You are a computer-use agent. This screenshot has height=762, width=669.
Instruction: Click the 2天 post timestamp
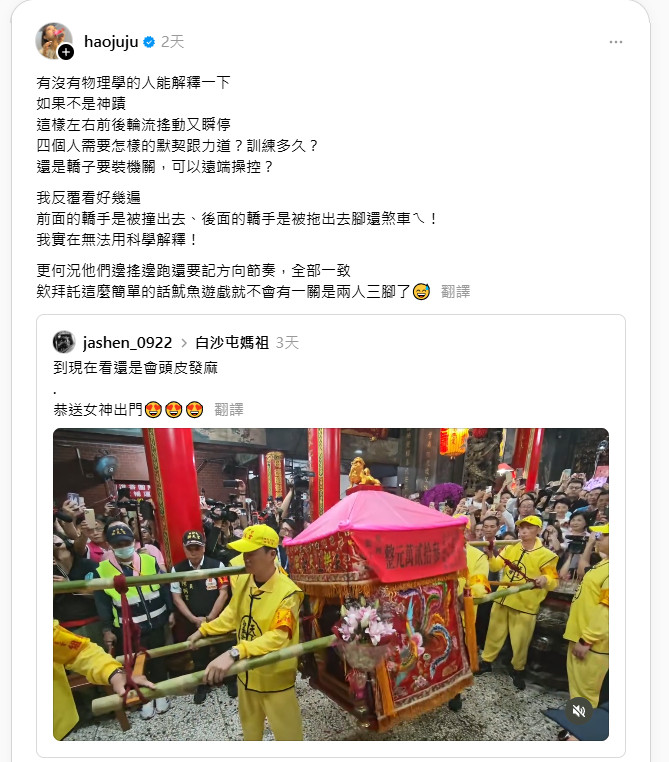[x=172, y=42]
